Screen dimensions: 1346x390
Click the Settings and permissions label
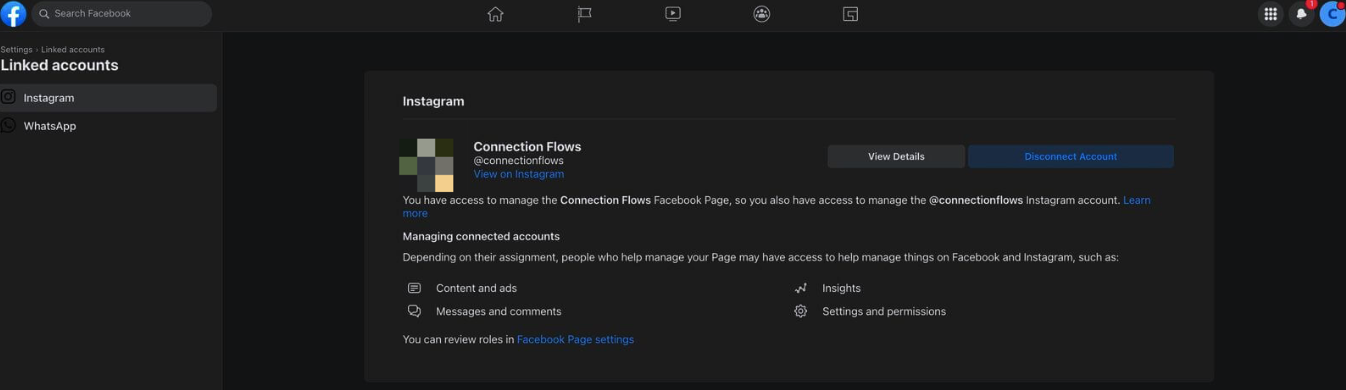884,311
